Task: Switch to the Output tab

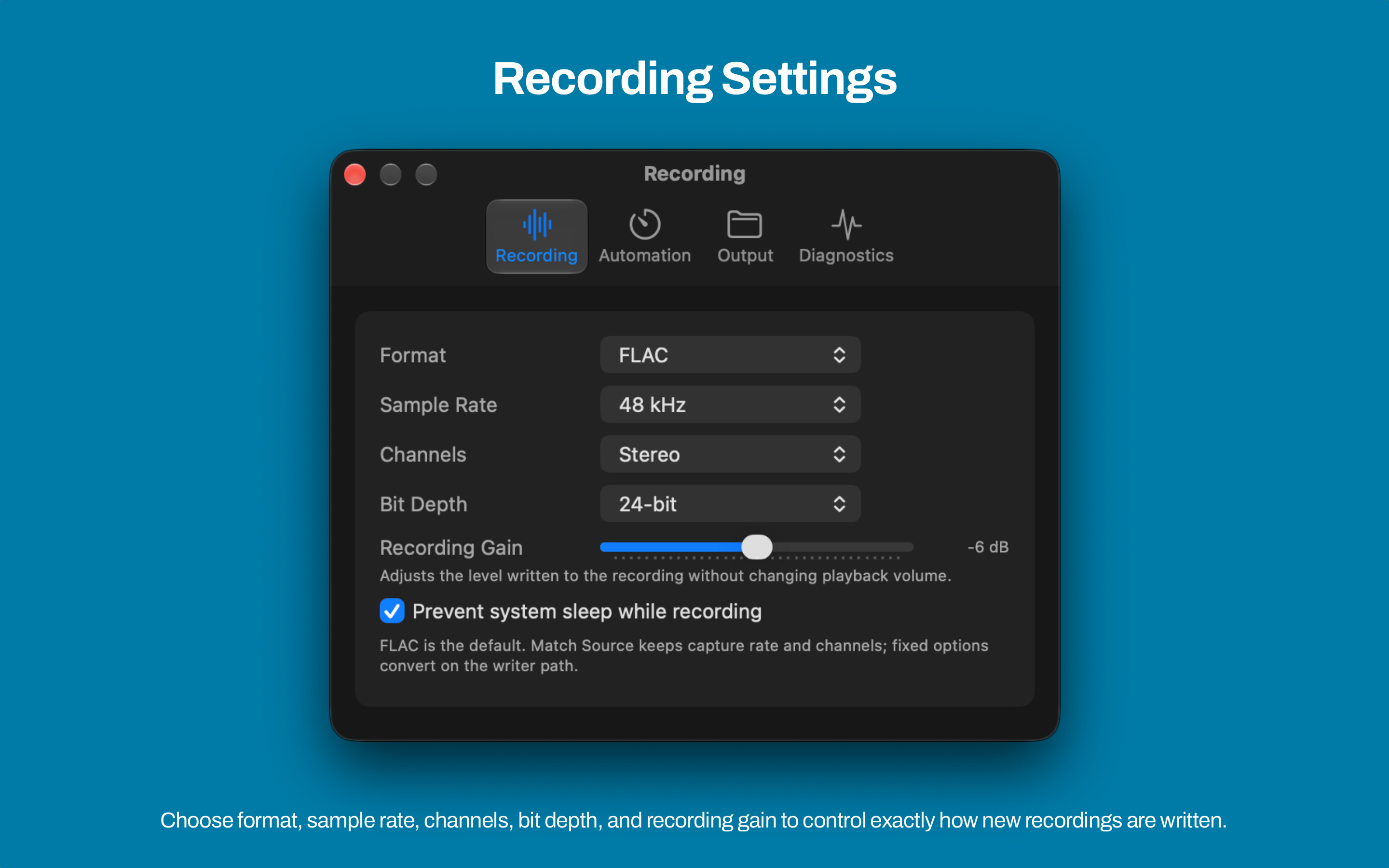Action: click(745, 236)
